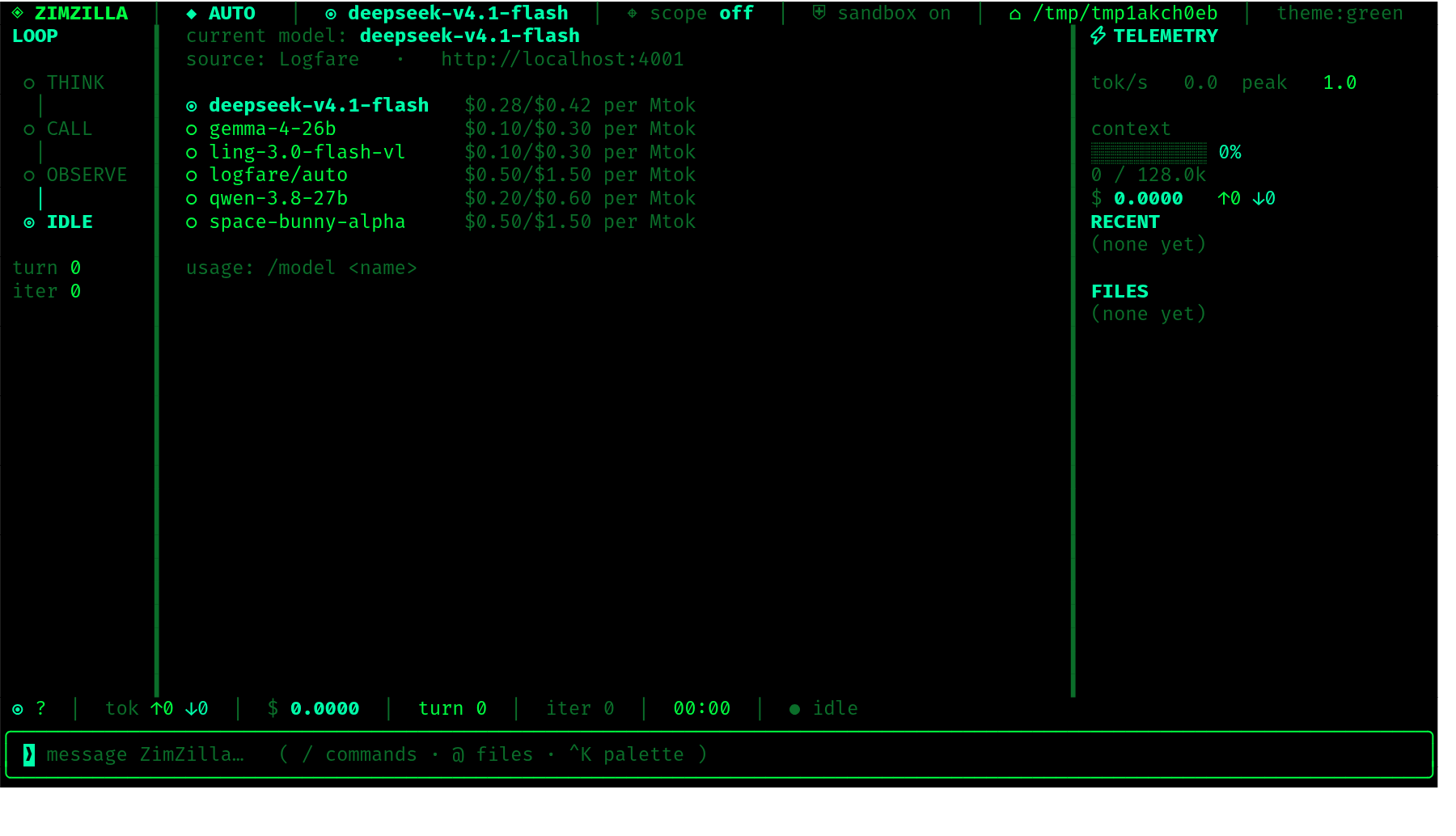The width and height of the screenshot is (1456, 836).
Task: Select the qwen-3.8-27b model radio
Action: (x=192, y=199)
